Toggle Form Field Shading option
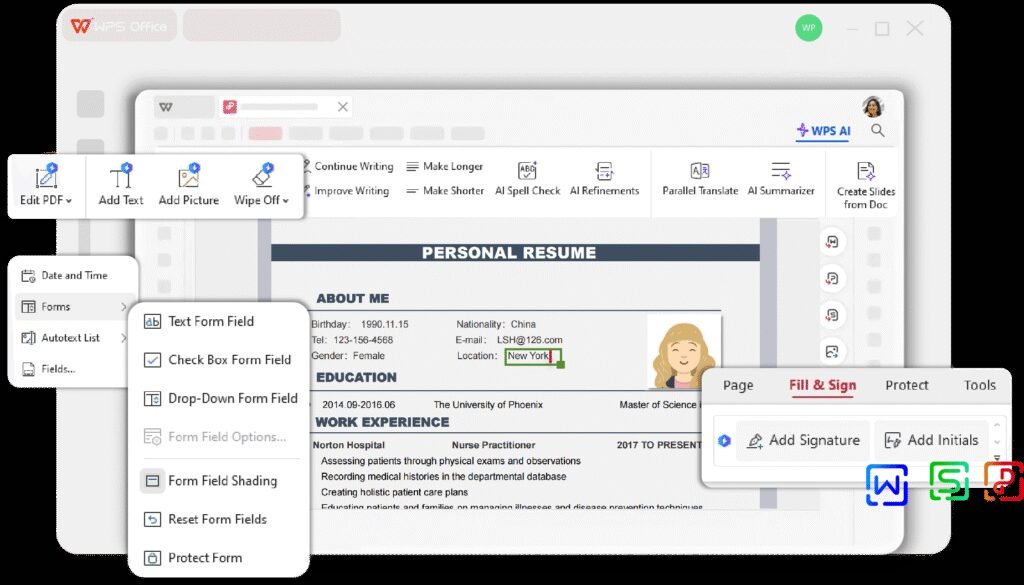 point(211,481)
